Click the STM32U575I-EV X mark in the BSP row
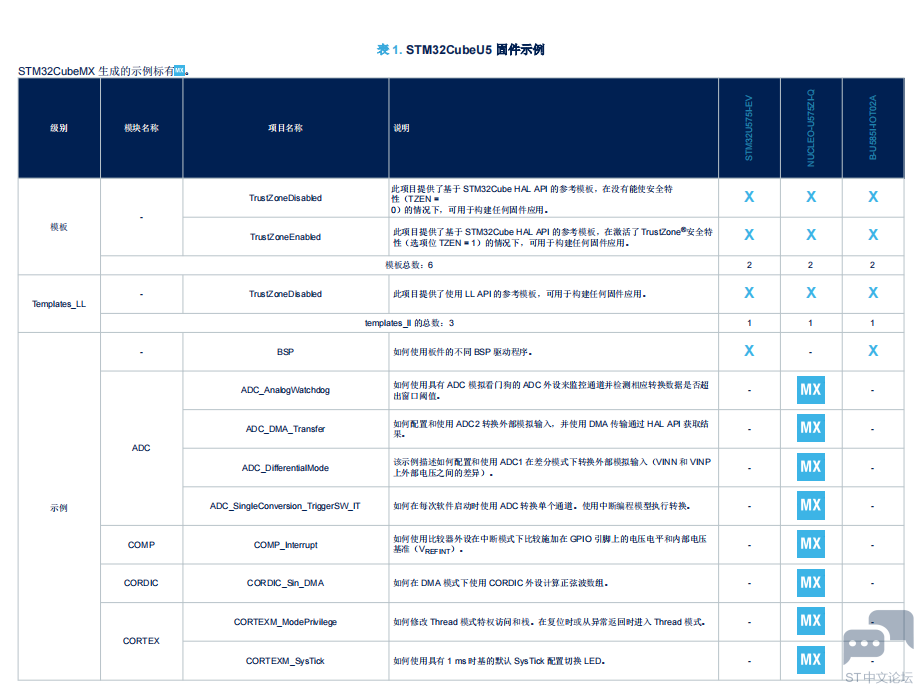This screenshot has width=922, height=693. point(749,351)
